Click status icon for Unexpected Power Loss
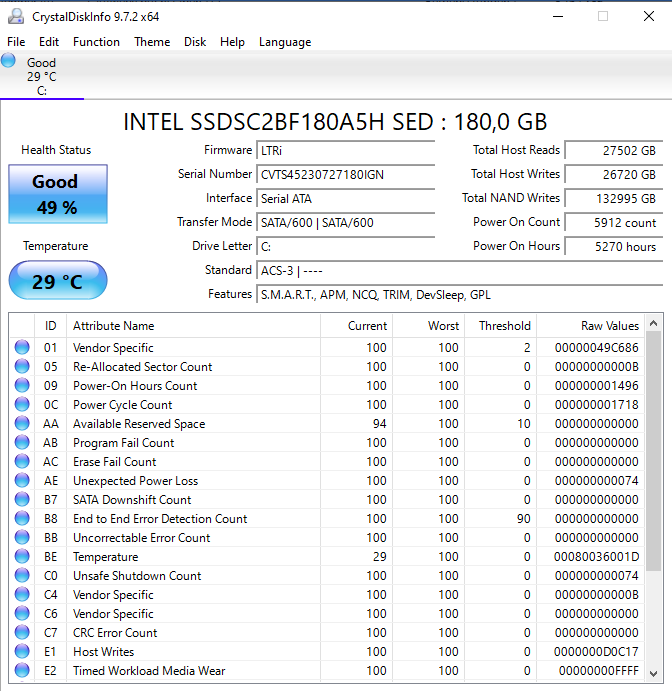The width and height of the screenshot is (672, 691). coord(22,480)
